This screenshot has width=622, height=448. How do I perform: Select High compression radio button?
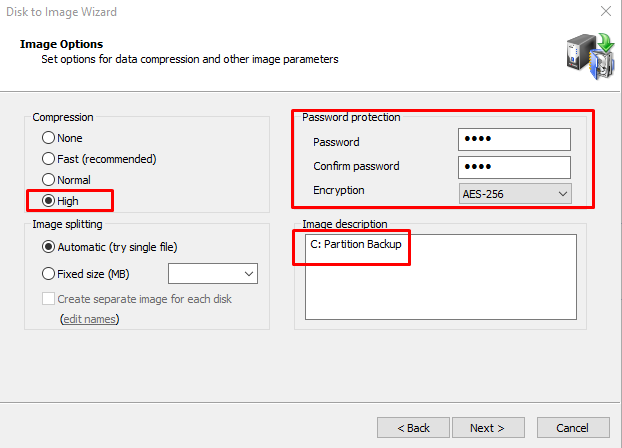coord(60,201)
